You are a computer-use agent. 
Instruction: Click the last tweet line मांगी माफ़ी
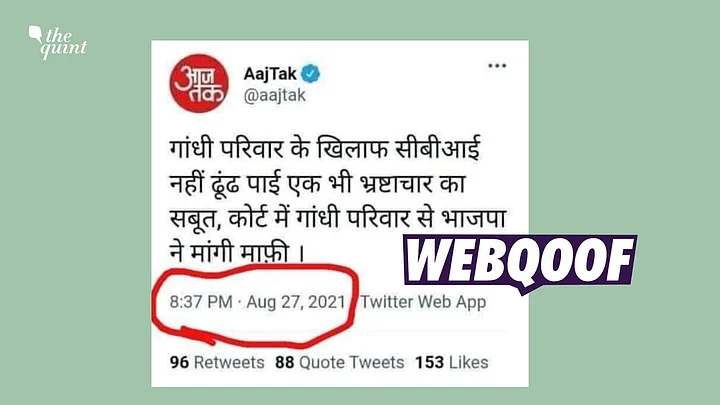click(237, 252)
